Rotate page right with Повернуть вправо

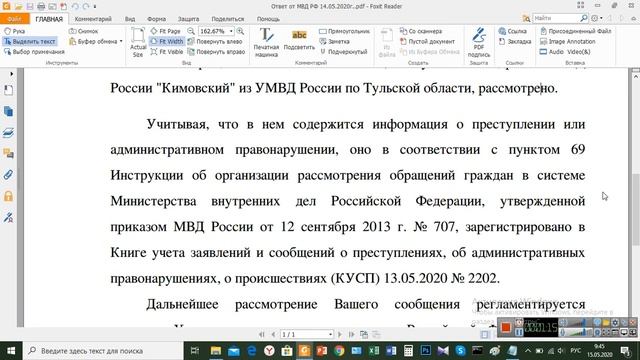[216, 52]
